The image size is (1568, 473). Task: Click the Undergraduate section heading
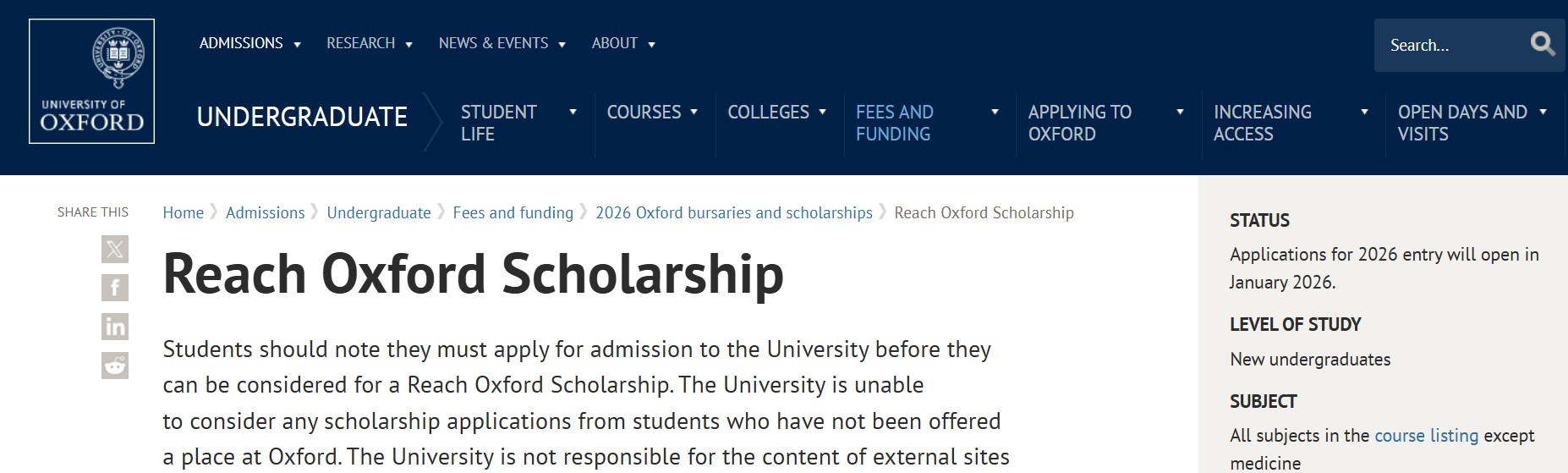point(302,117)
